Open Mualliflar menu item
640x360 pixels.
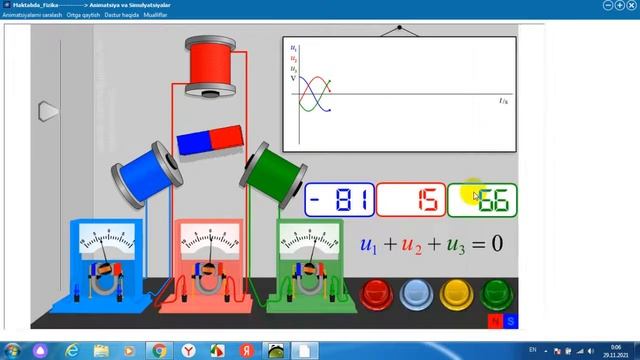coord(155,15)
